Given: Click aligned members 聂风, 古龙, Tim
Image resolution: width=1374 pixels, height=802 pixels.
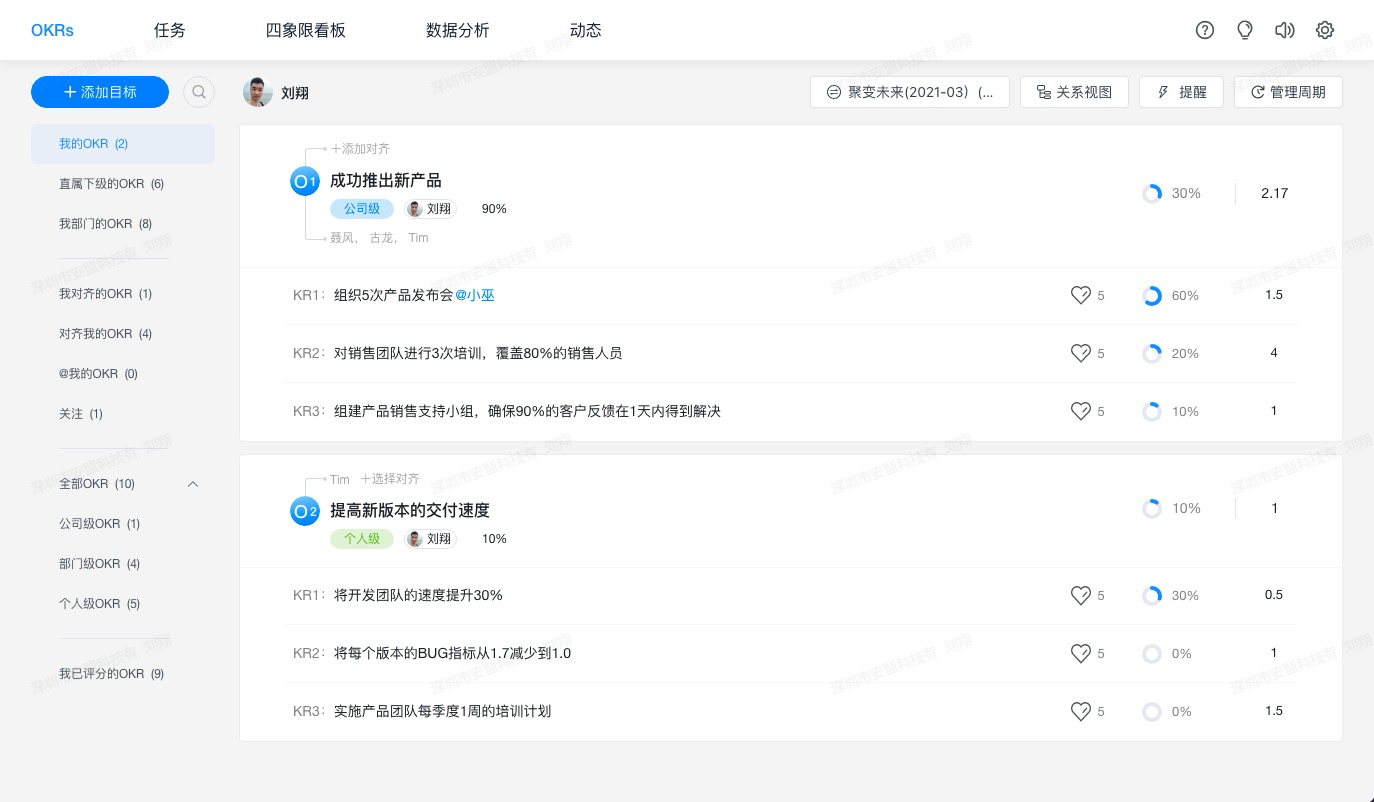Looking at the screenshot, I should coord(379,238).
